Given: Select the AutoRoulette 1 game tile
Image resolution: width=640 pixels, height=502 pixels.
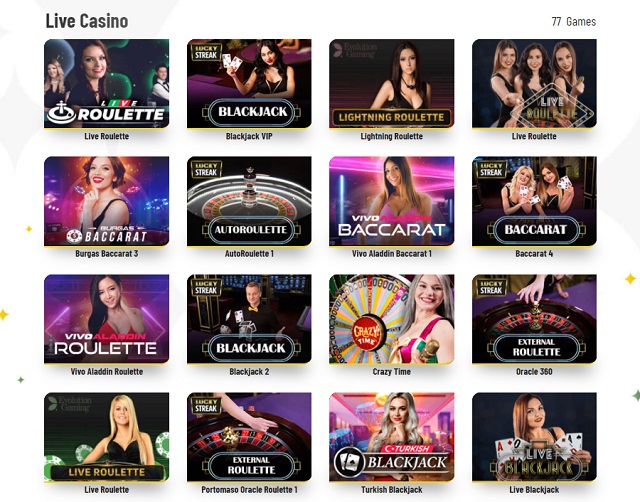Looking at the screenshot, I should click(x=249, y=202).
